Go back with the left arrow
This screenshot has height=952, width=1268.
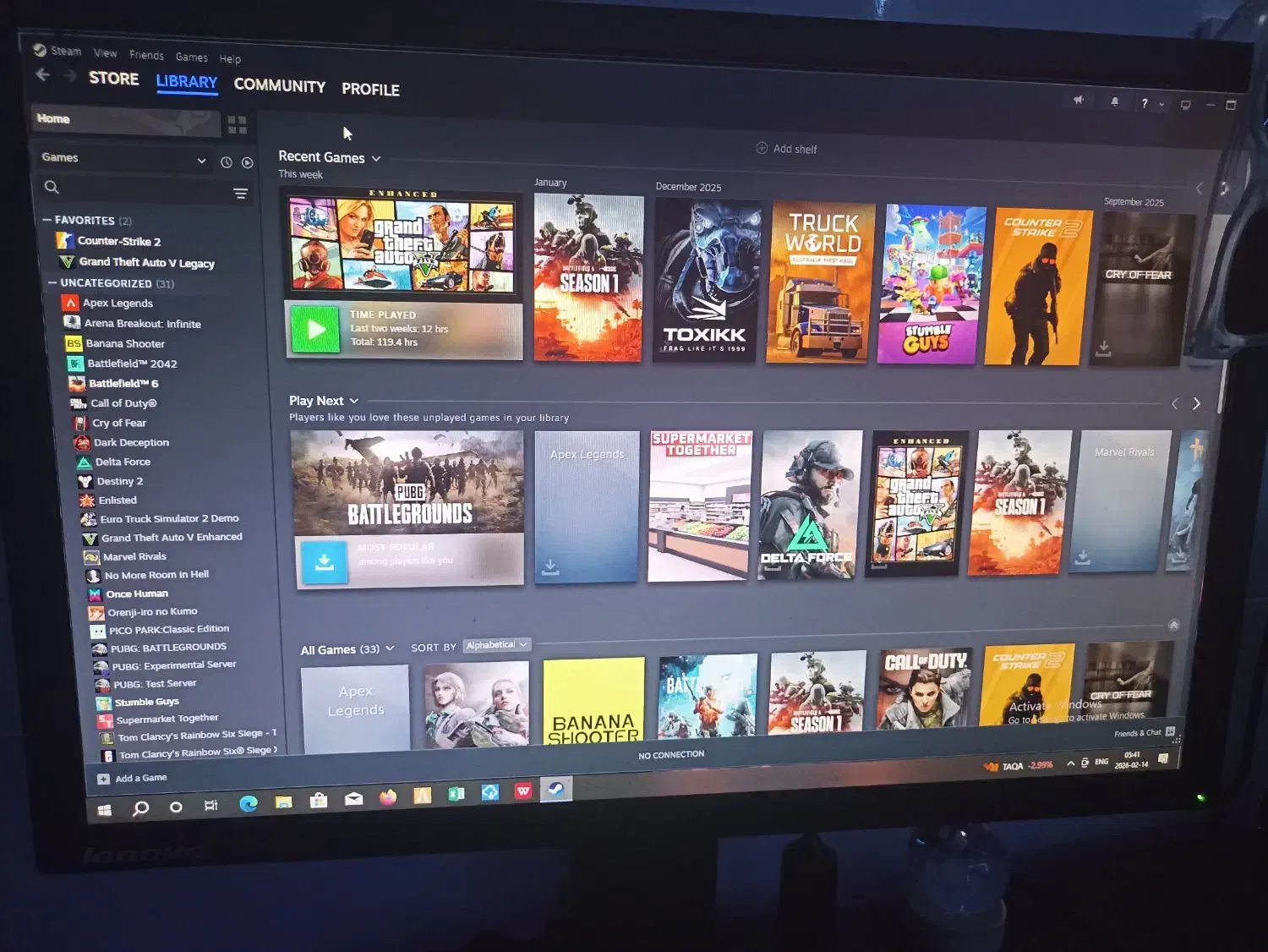[x=43, y=75]
